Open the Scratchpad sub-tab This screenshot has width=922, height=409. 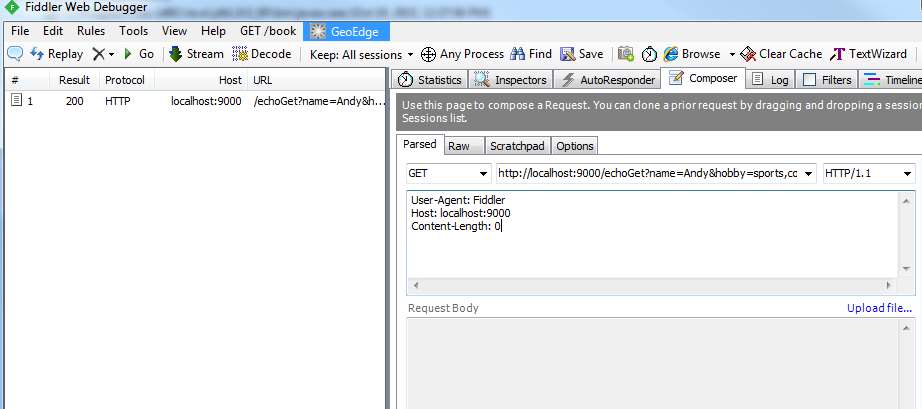pyautogui.click(x=517, y=146)
